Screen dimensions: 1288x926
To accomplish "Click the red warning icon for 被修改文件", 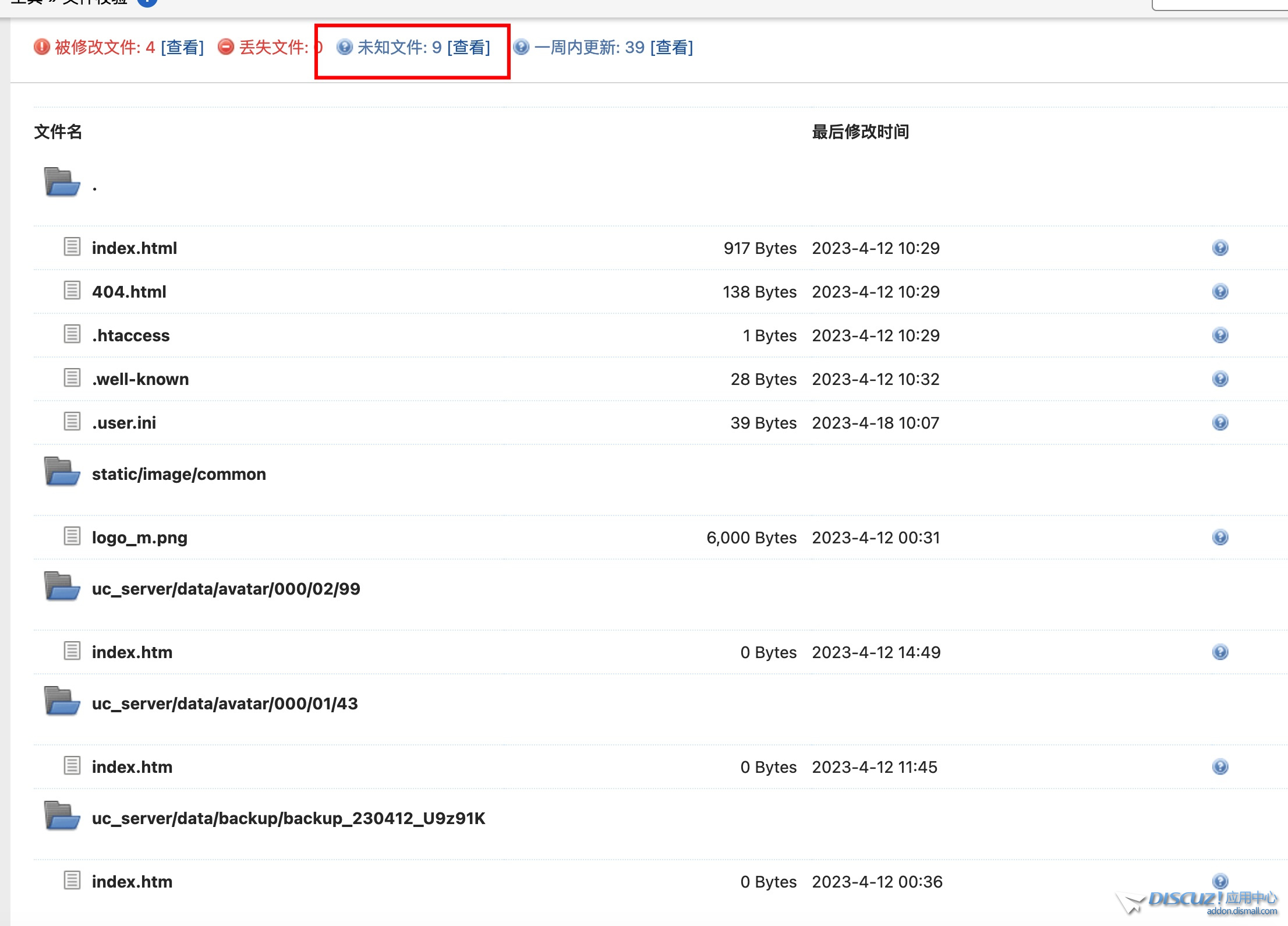I will click(42, 47).
